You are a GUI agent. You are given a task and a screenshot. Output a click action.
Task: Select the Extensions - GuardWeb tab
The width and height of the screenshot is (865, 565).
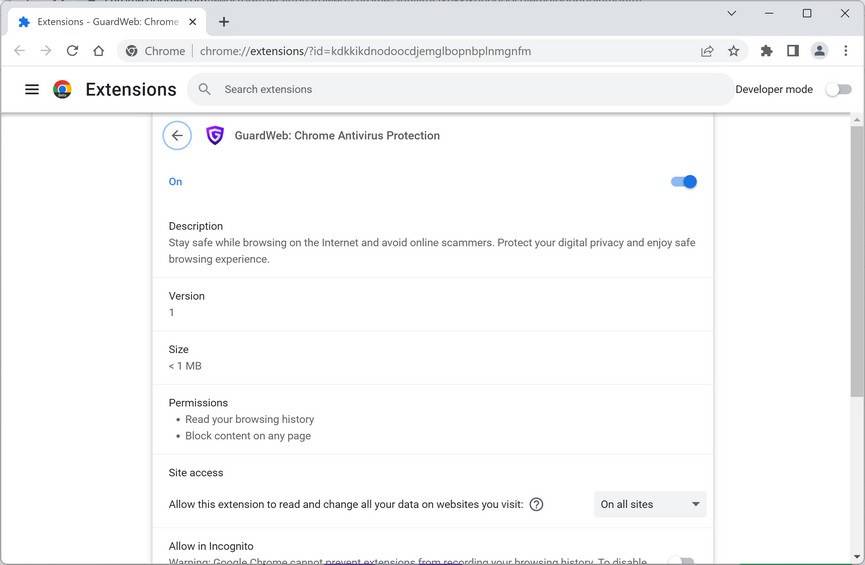[x=105, y=21]
